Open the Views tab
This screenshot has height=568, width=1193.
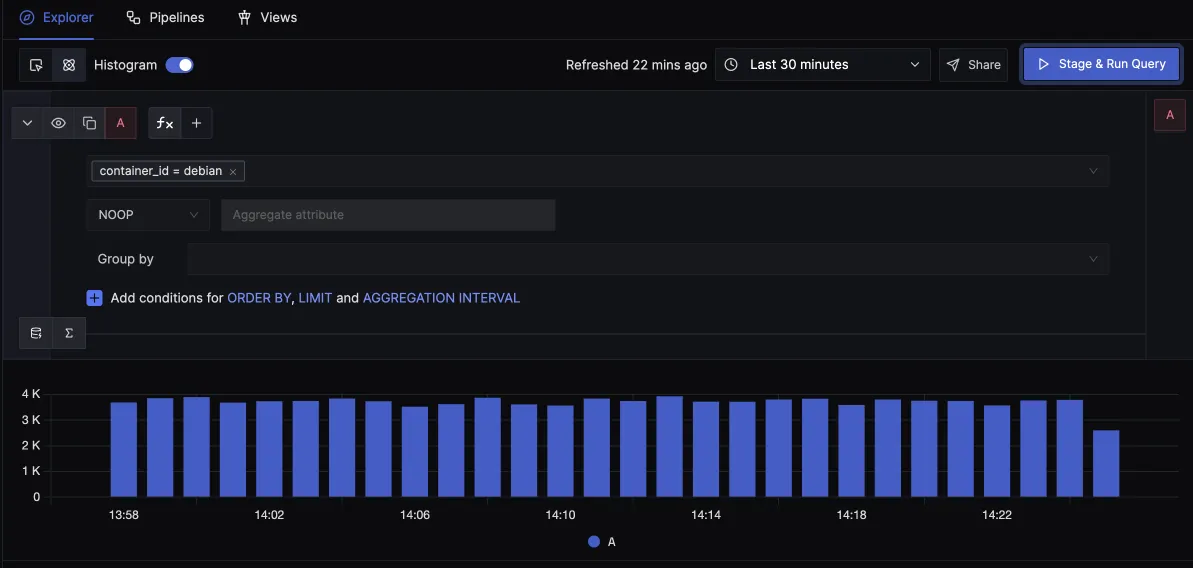point(267,18)
